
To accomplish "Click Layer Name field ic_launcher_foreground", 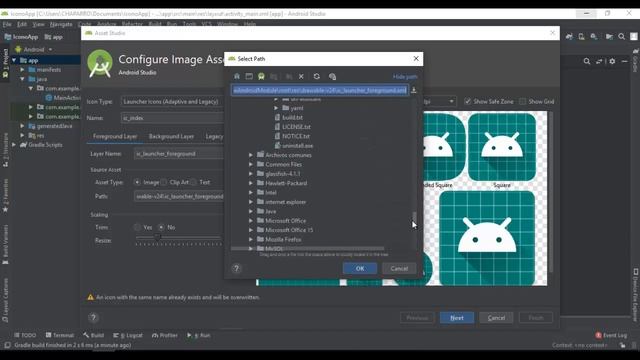I will [x=179, y=154].
